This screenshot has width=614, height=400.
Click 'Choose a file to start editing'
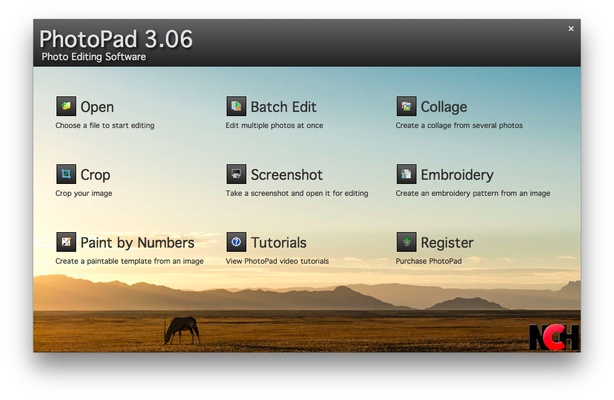click(105, 125)
